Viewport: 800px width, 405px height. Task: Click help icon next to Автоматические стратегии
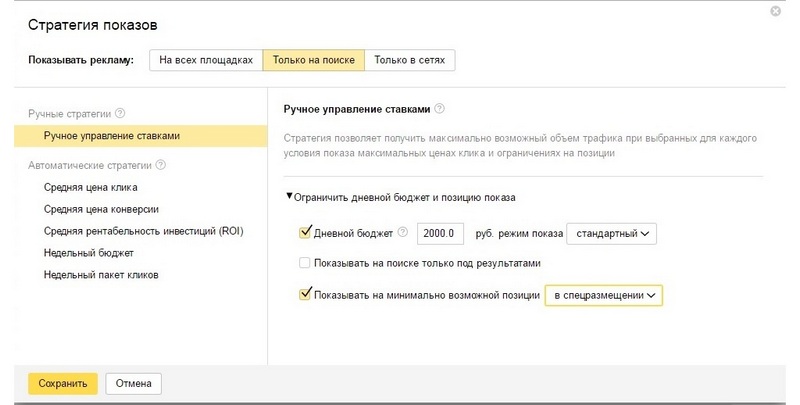coord(161,165)
